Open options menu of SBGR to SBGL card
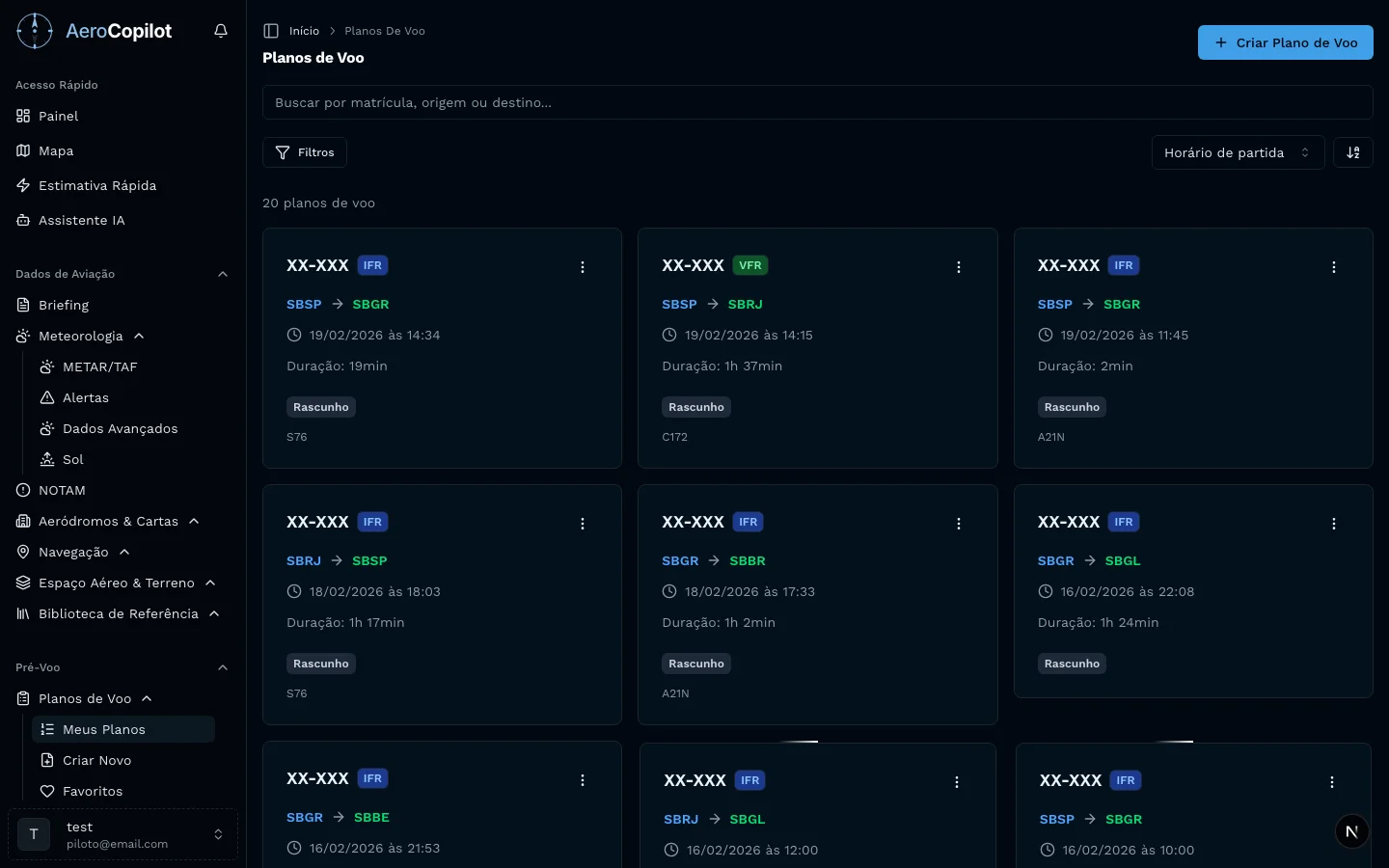 click(x=1333, y=524)
